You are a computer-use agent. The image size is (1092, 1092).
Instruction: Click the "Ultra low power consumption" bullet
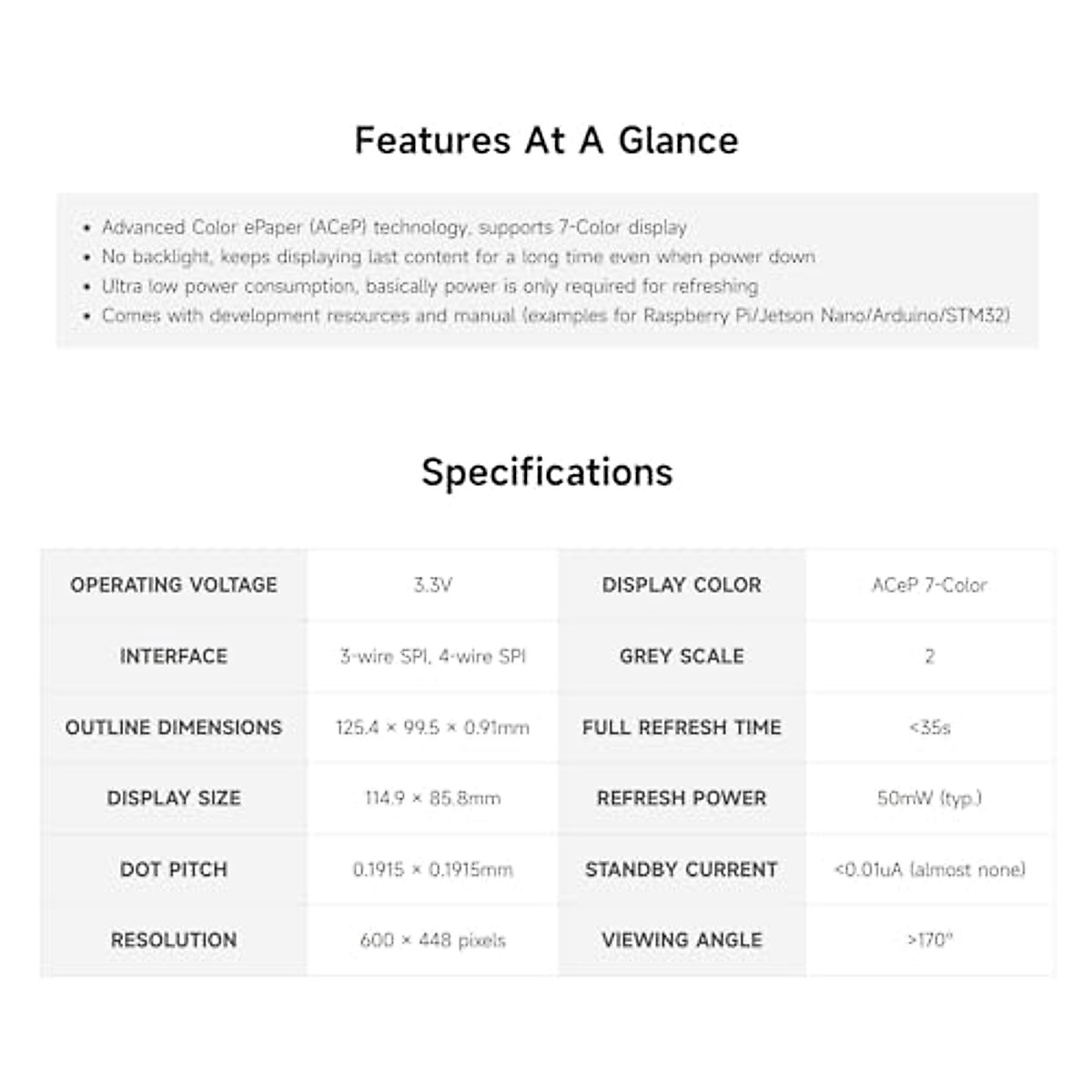coord(430,287)
